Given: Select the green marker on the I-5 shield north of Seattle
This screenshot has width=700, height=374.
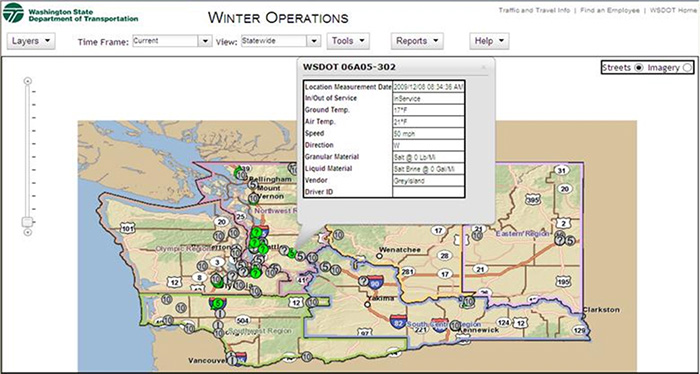Looking at the screenshot, I should [x=256, y=233].
